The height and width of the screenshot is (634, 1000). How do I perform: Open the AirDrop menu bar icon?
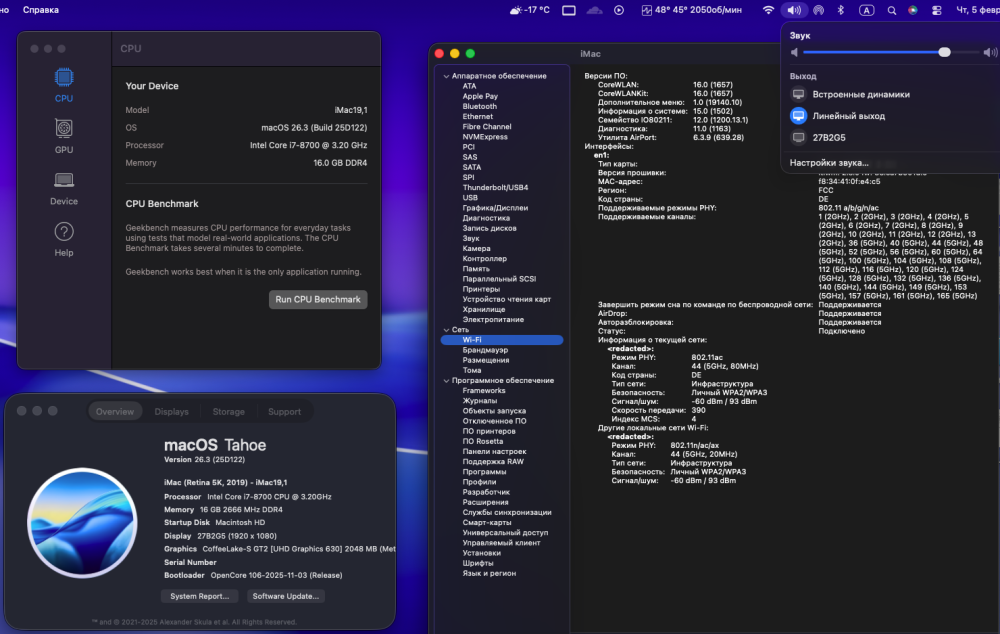pyautogui.click(x=819, y=10)
